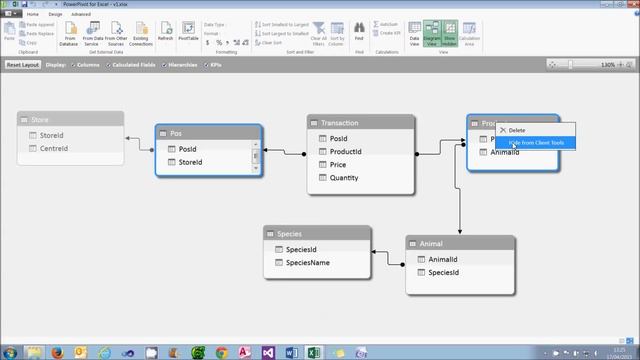Open Existing Connections in ribbon
The height and width of the screenshot is (360, 640).
point(141,33)
